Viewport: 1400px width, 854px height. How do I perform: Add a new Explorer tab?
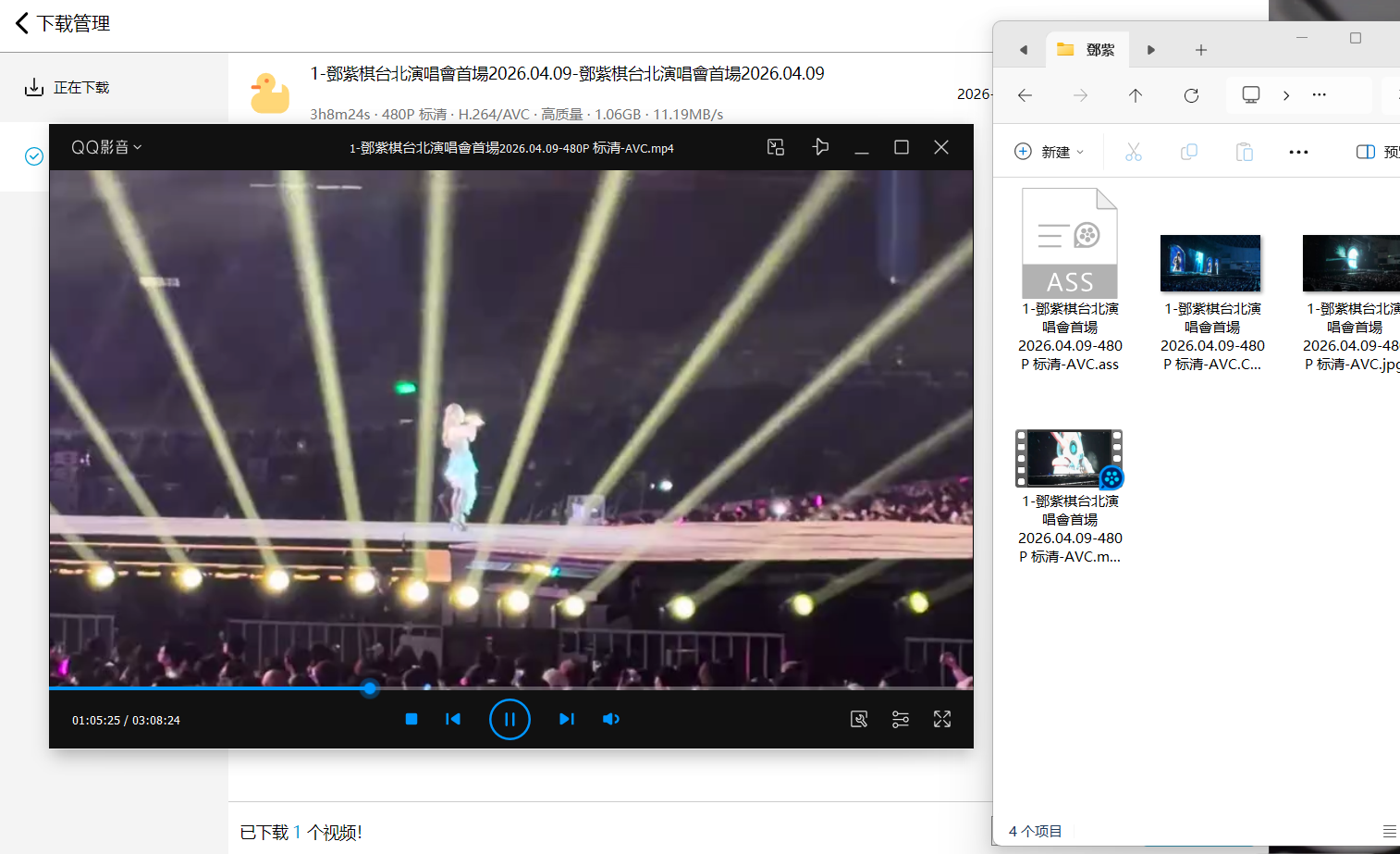pos(1200,50)
